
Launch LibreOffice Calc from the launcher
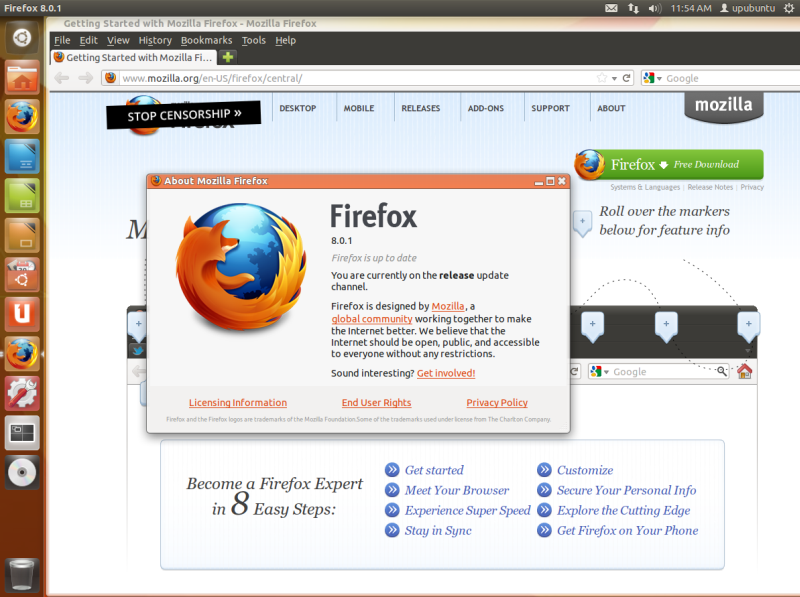tap(22, 196)
